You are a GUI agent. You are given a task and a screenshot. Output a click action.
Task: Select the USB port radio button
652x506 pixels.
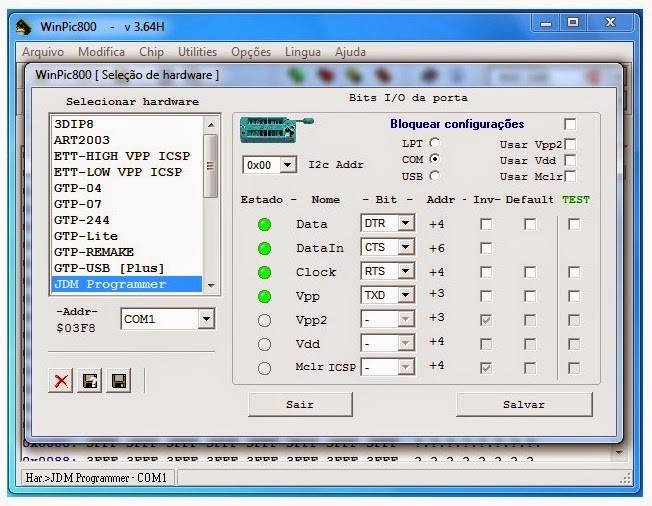[435, 176]
